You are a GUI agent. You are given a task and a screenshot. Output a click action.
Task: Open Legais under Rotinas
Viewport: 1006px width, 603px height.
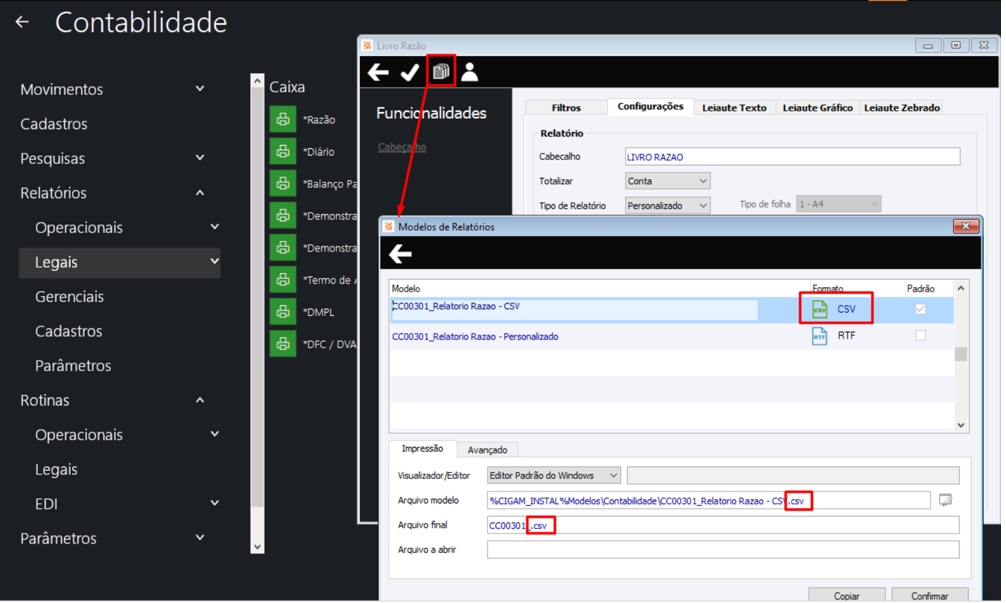(56, 470)
